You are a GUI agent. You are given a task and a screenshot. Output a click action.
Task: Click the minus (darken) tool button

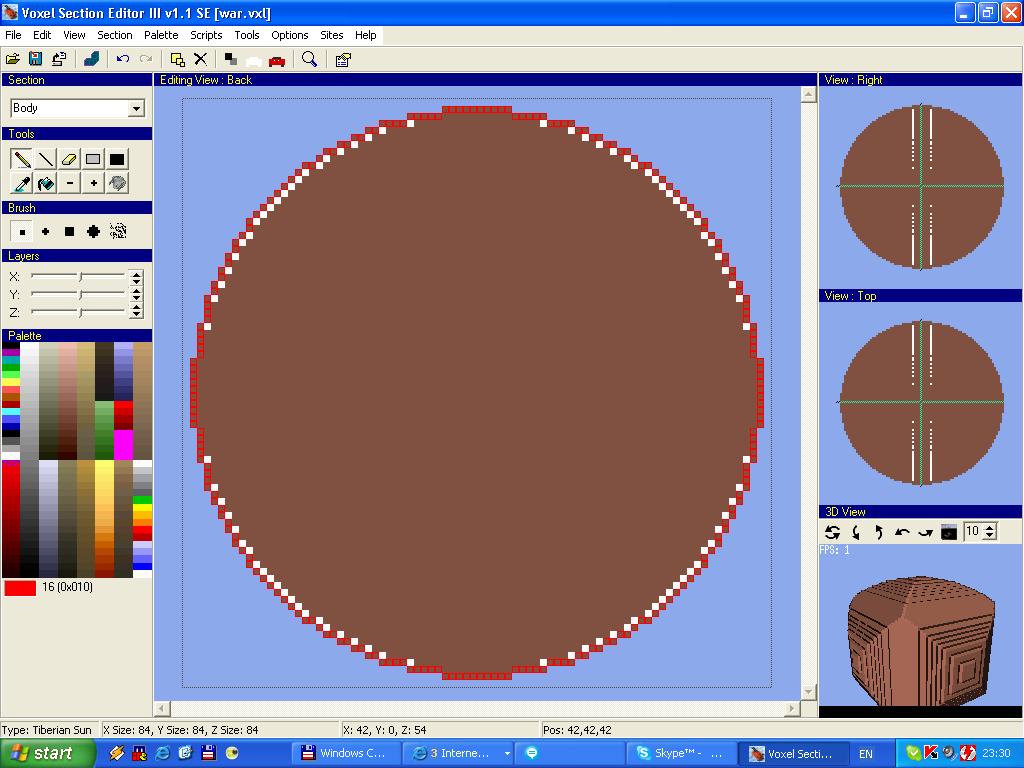(69, 183)
